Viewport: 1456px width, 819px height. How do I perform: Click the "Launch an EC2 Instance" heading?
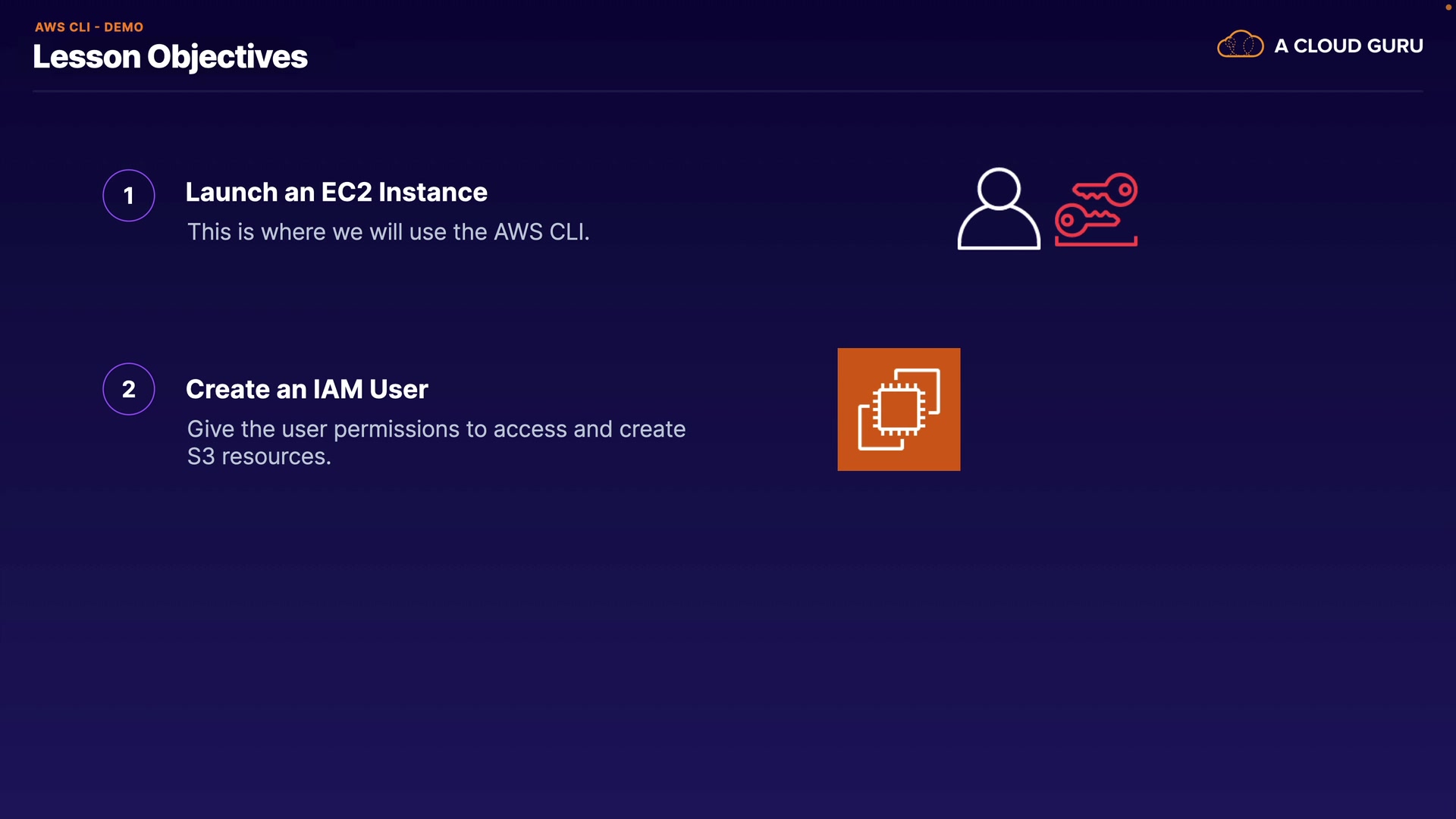tap(336, 192)
